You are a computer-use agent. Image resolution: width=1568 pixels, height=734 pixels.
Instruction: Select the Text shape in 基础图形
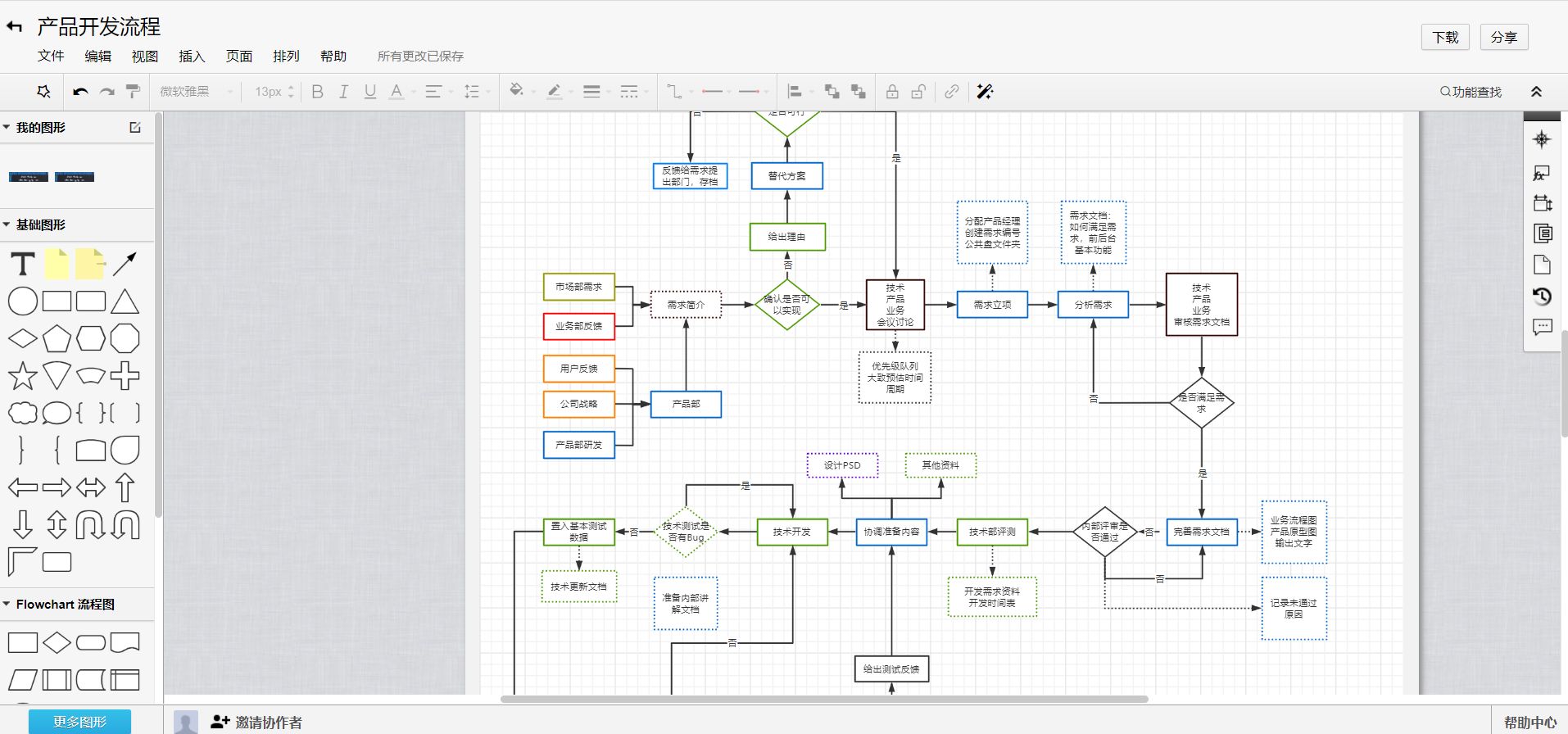pos(23,264)
